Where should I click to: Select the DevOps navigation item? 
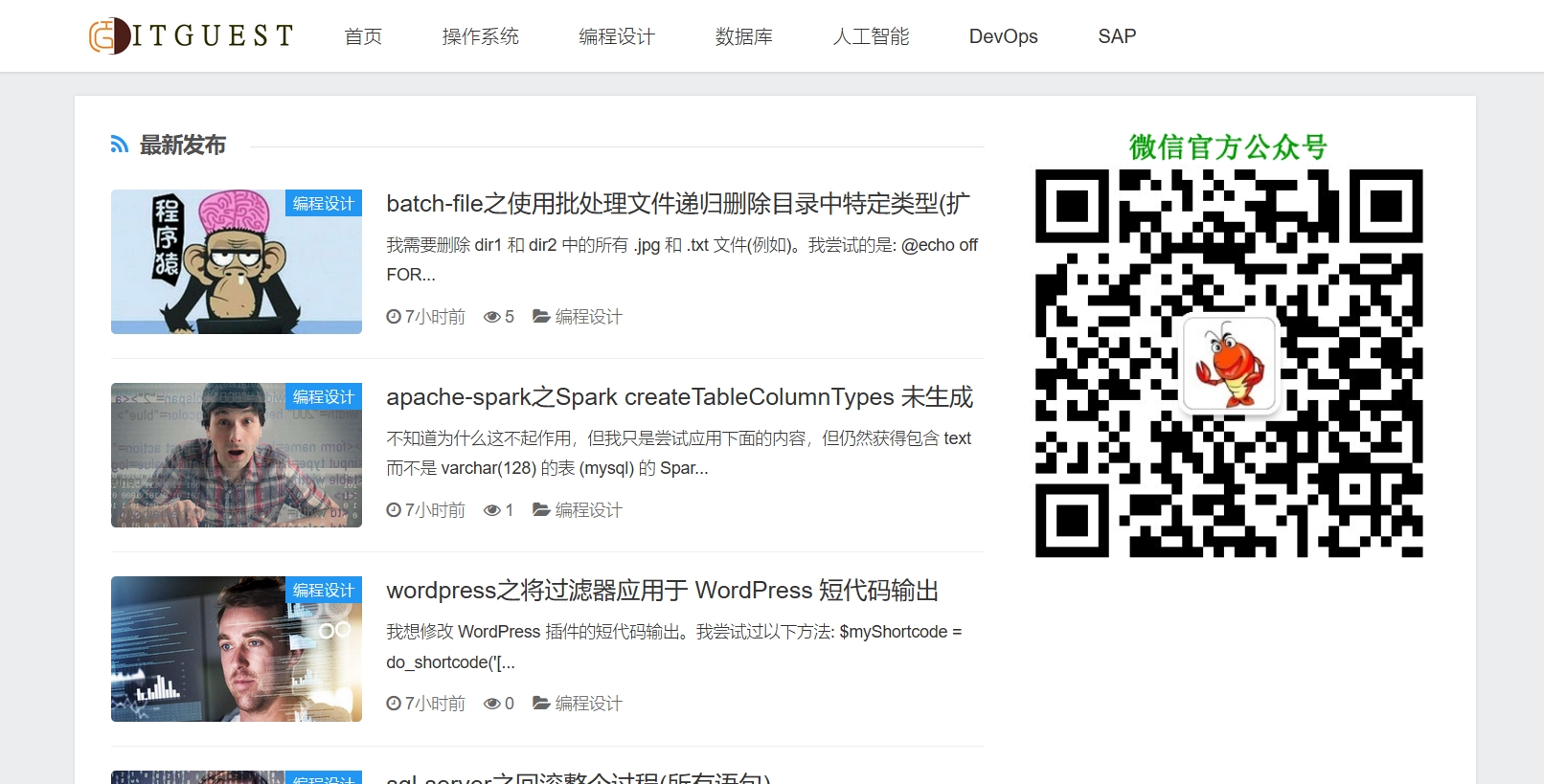coord(1003,36)
